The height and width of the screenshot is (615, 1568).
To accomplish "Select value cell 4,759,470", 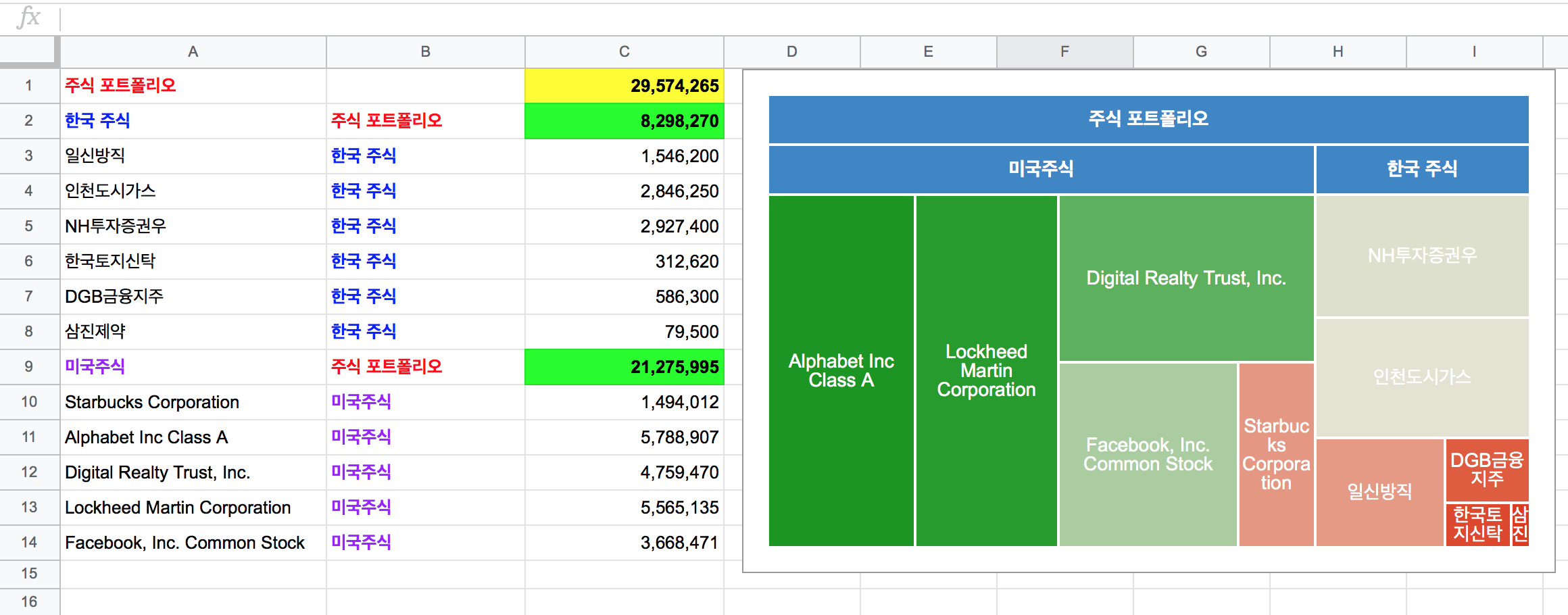I will 624,472.
